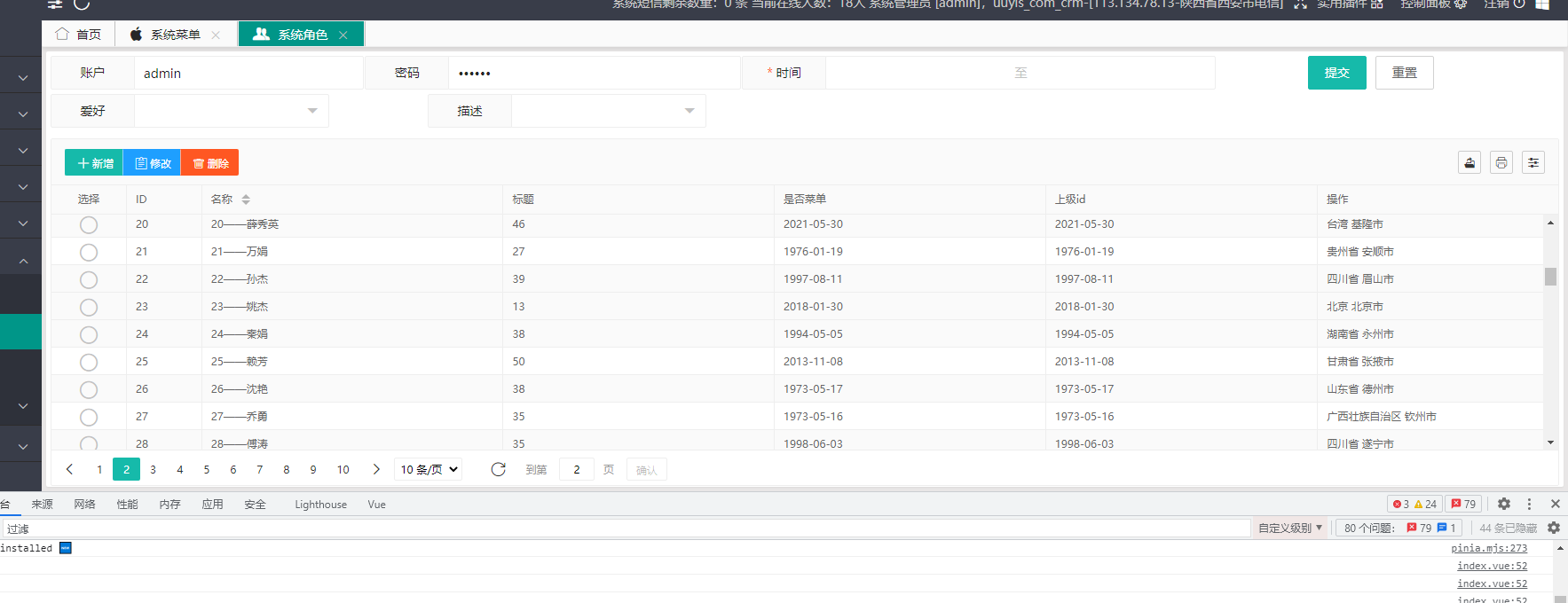Click the 新增 add button
Viewport: 1568px width, 603px height.
coord(94,163)
